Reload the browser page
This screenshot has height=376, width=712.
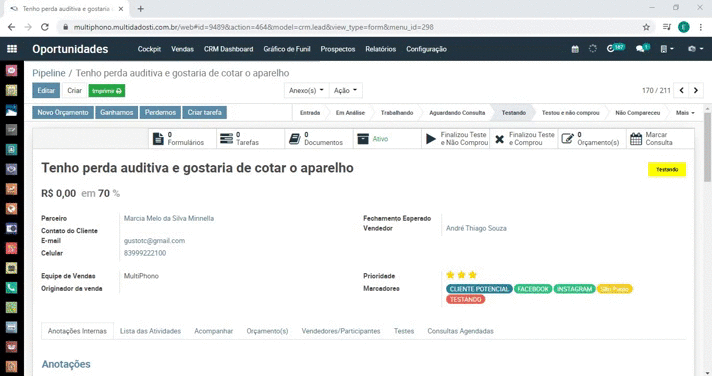[x=44, y=27]
